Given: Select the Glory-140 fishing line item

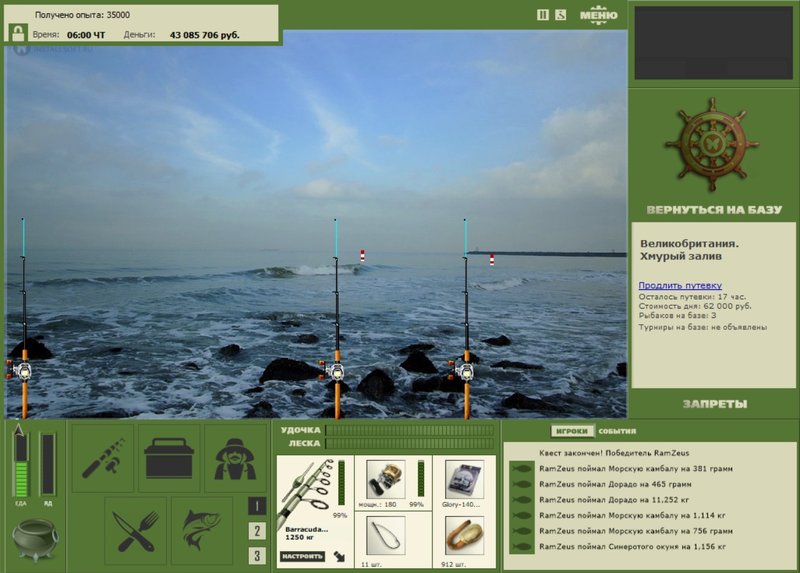Looking at the screenshot, I should pyautogui.click(x=463, y=479).
